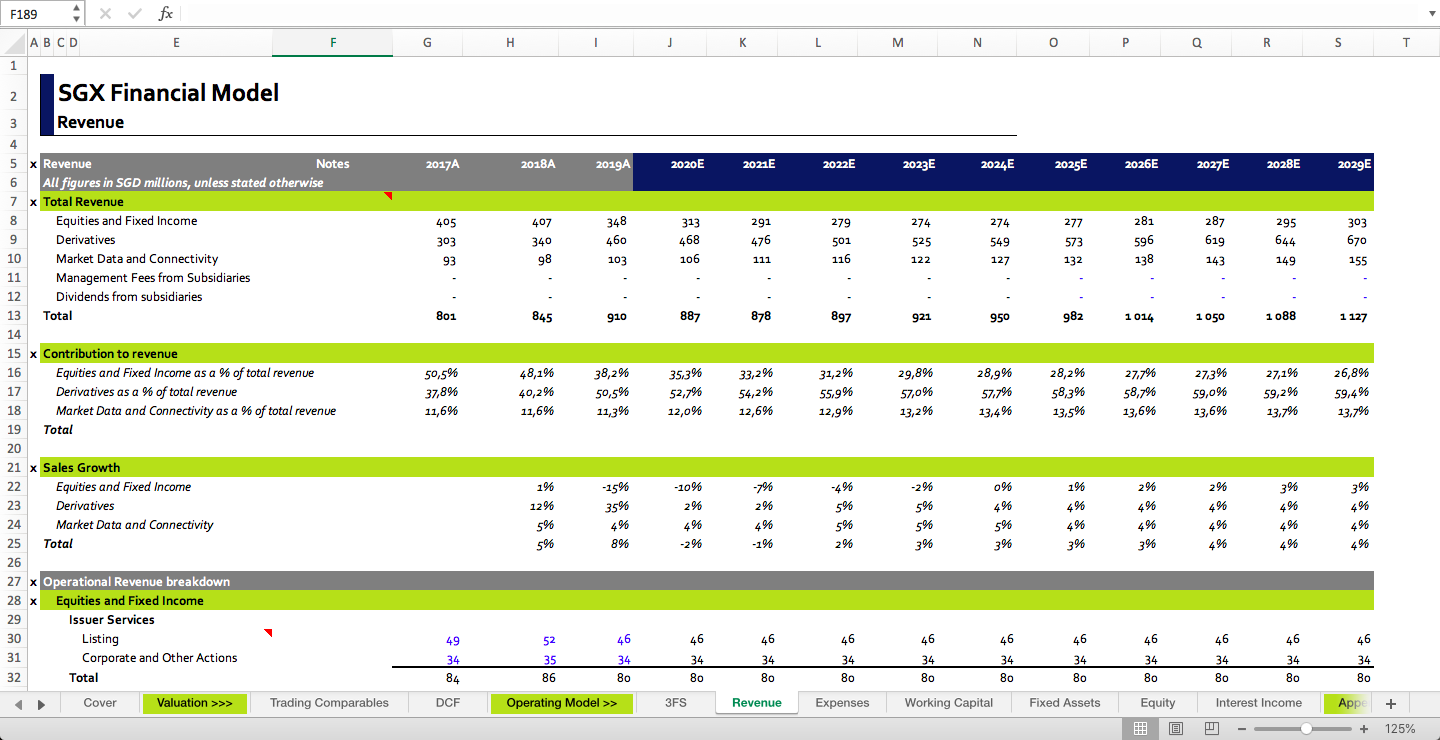Click the 2018A Listing value 52
The width and height of the screenshot is (1440, 740).
(549, 640)
